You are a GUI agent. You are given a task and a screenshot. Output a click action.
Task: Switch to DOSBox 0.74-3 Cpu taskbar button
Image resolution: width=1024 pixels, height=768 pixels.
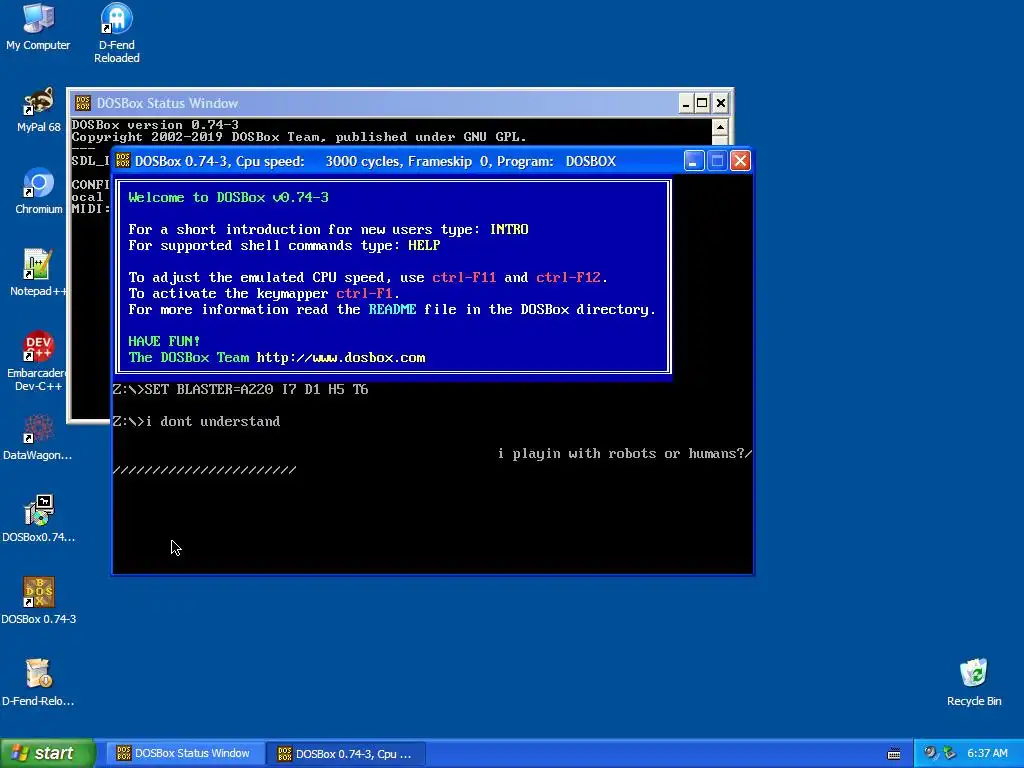pos(346,753)
